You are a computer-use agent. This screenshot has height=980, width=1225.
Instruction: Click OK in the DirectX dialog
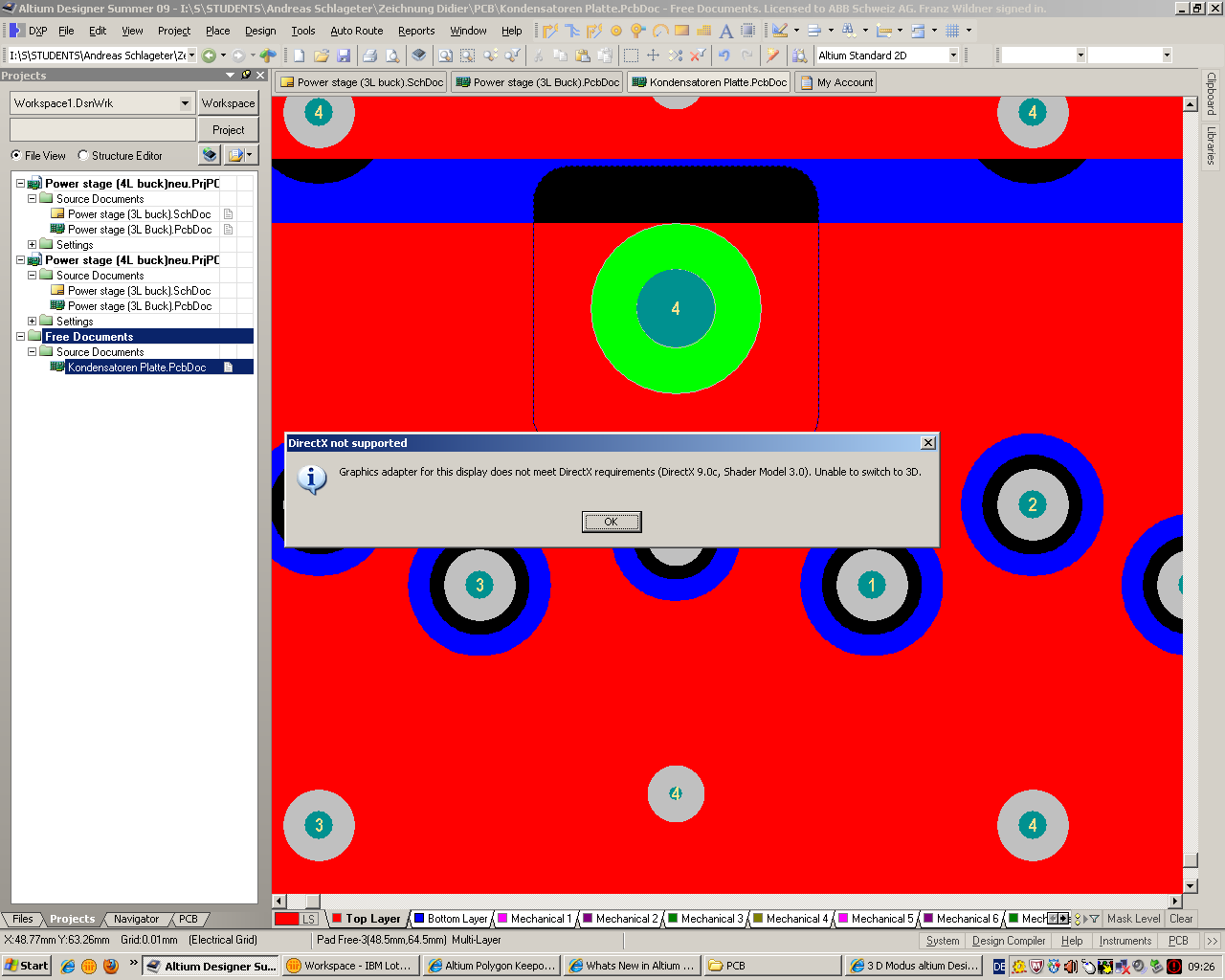coord(612,522)
